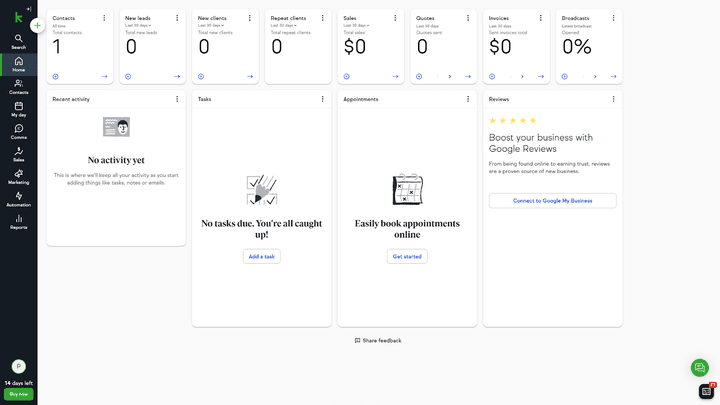Click the Add a task button

pos(261,257)
